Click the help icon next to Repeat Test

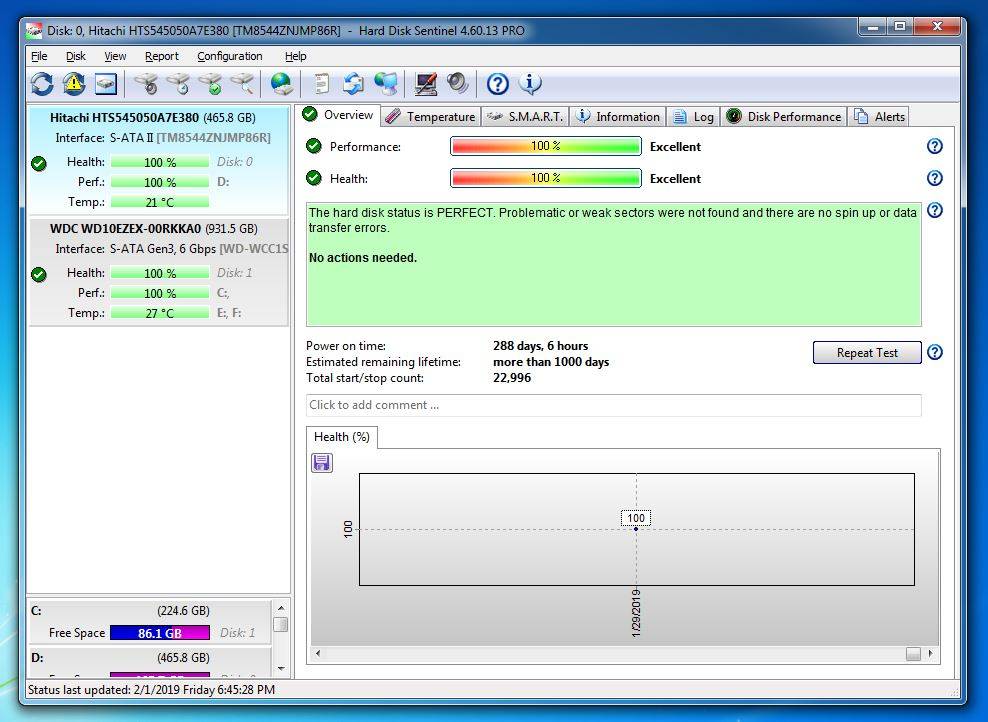tap(935, 352)
